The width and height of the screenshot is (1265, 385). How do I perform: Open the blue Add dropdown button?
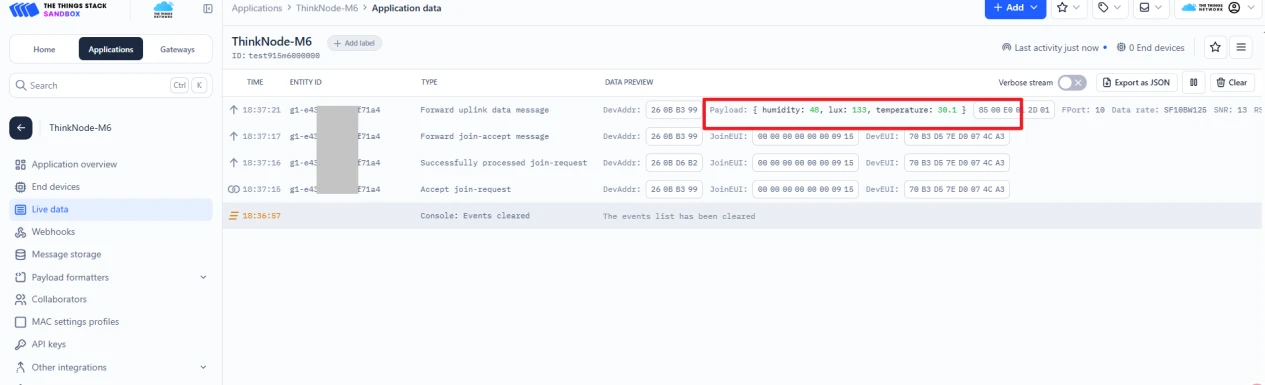(x=1015, y=8)
